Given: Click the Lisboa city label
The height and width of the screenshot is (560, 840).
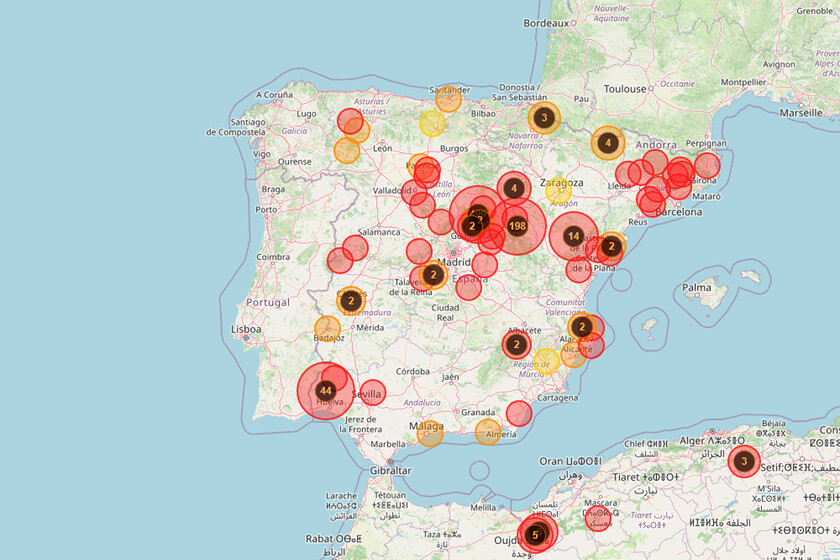Looking at the screenshot, I should click(246, 329).
